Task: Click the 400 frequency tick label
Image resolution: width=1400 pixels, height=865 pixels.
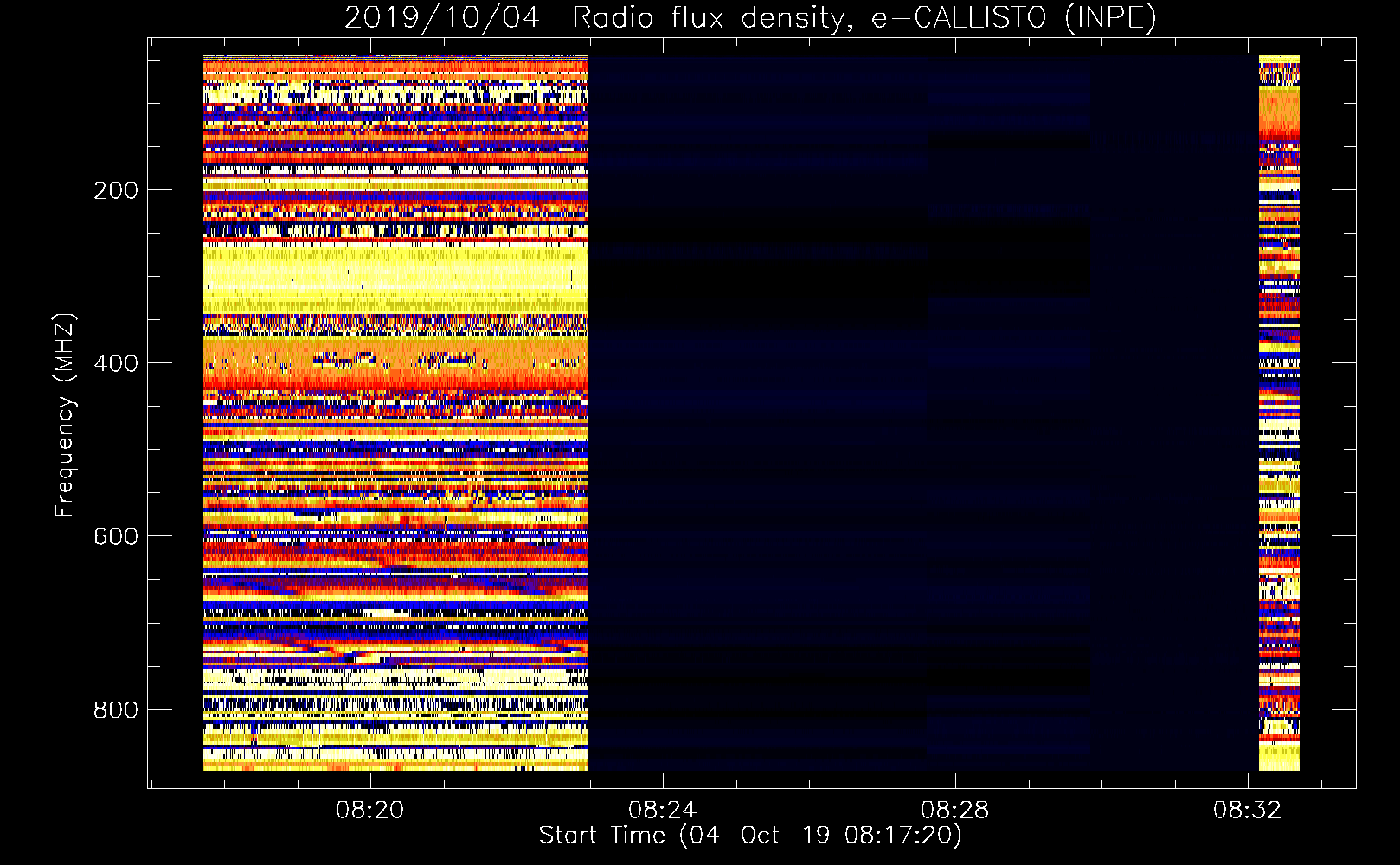Action: click(x=115, y=363)
